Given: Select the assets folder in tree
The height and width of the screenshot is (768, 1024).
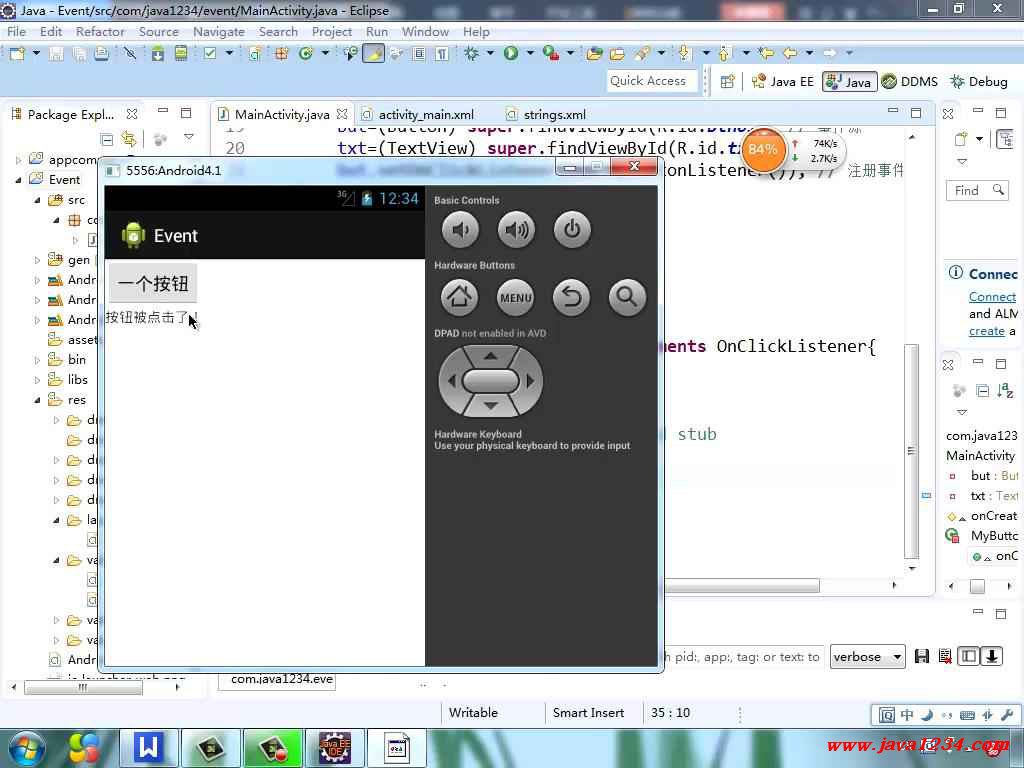Looking at the screenshot, I should pos(72,340).
